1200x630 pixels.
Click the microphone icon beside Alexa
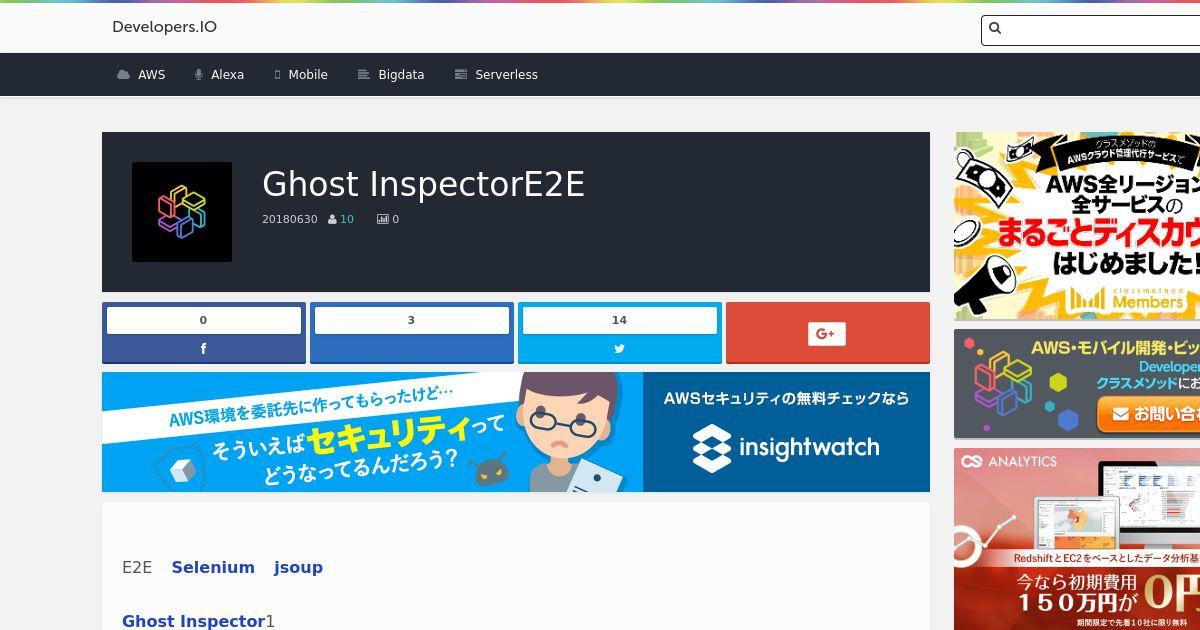199,75
